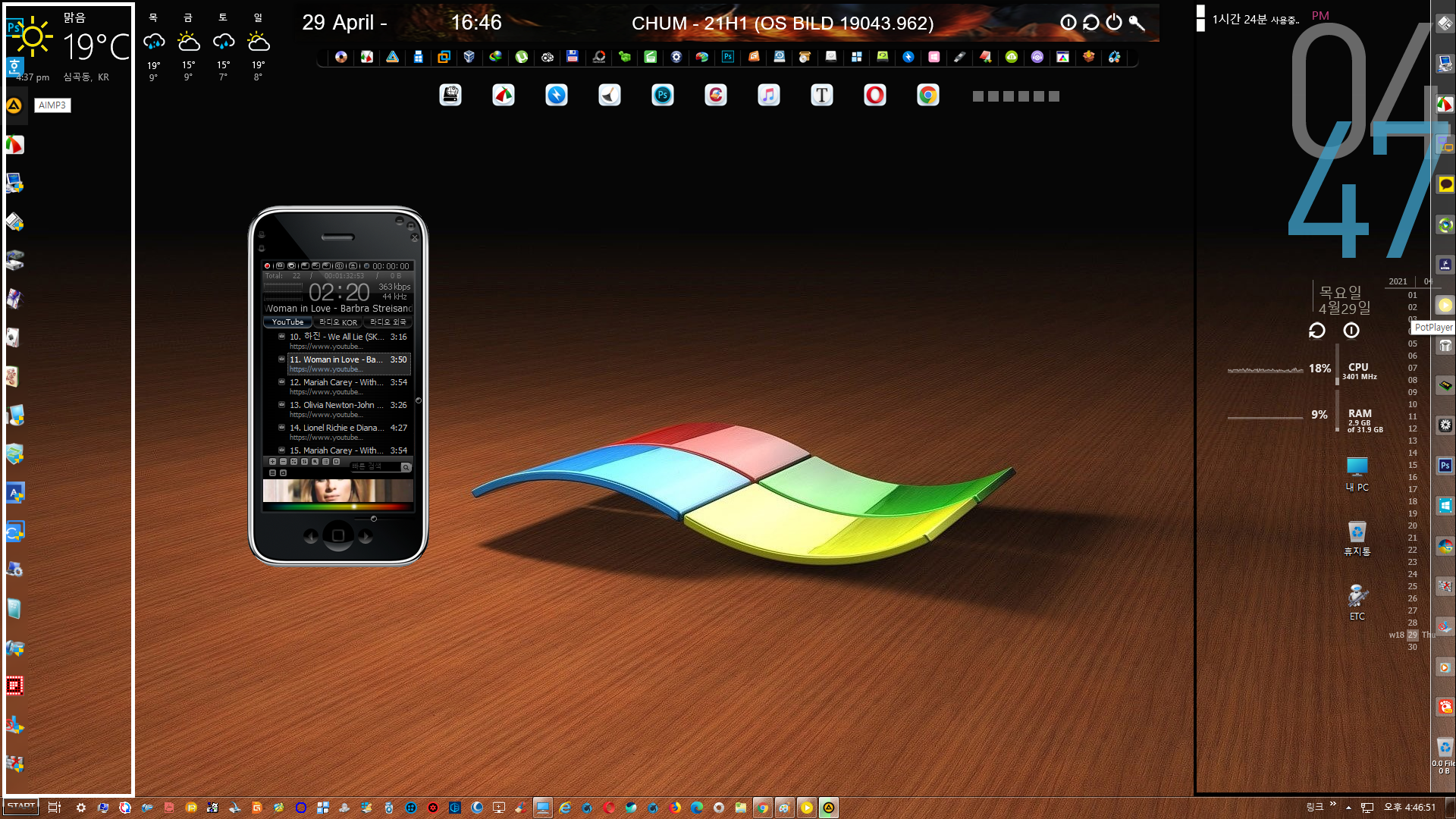Click the red record button in AIMP
The height and width of the screenshot is (819, 1456).
pos(268,266)
